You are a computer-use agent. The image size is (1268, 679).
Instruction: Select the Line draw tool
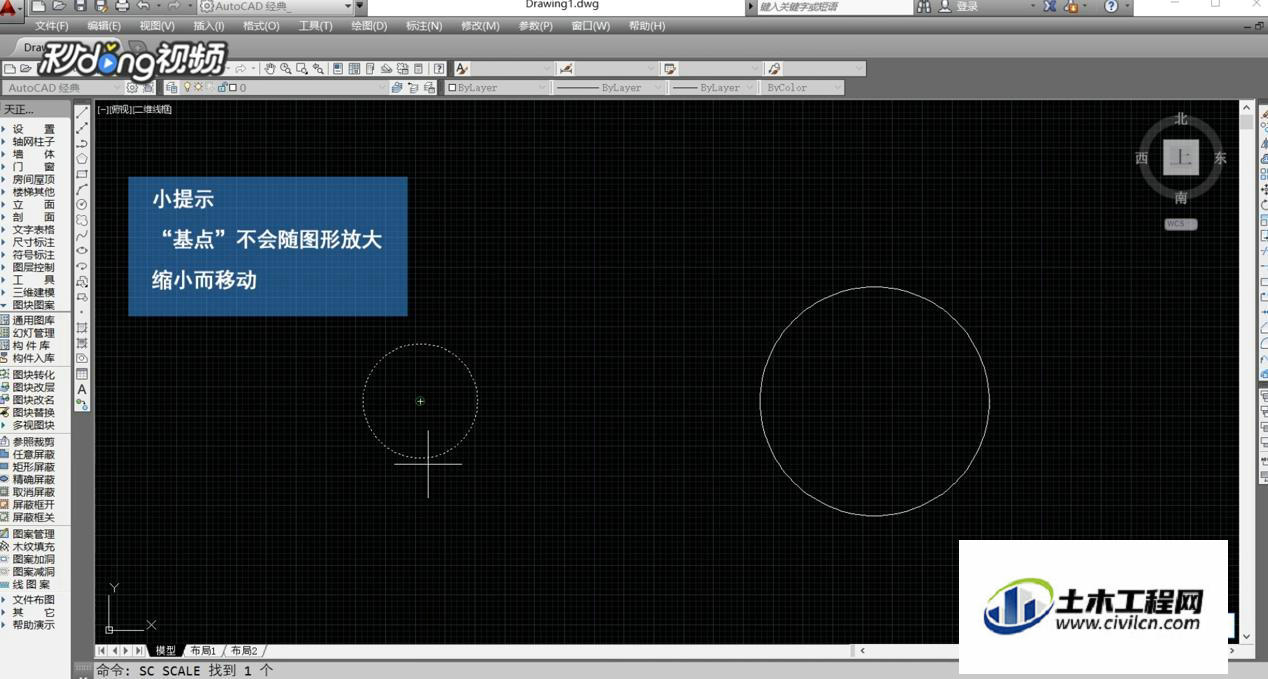(82, 112)
